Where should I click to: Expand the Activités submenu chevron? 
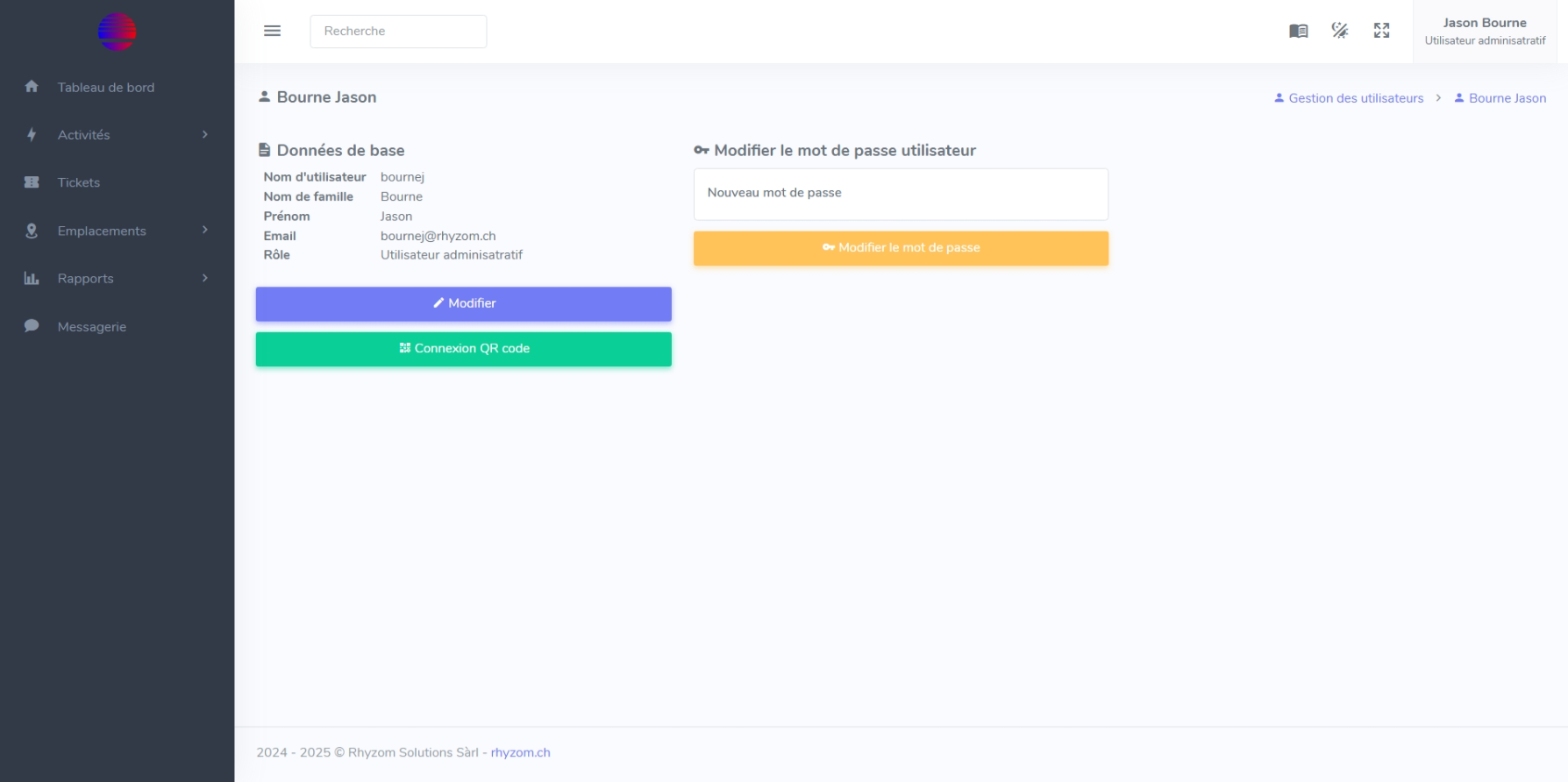point(205,134)
